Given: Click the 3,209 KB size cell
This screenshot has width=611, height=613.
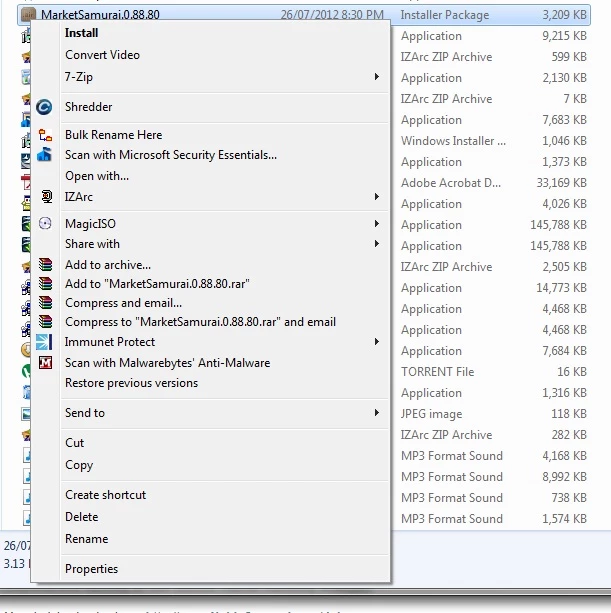Looking at the screenshot, I should point(564,15).
